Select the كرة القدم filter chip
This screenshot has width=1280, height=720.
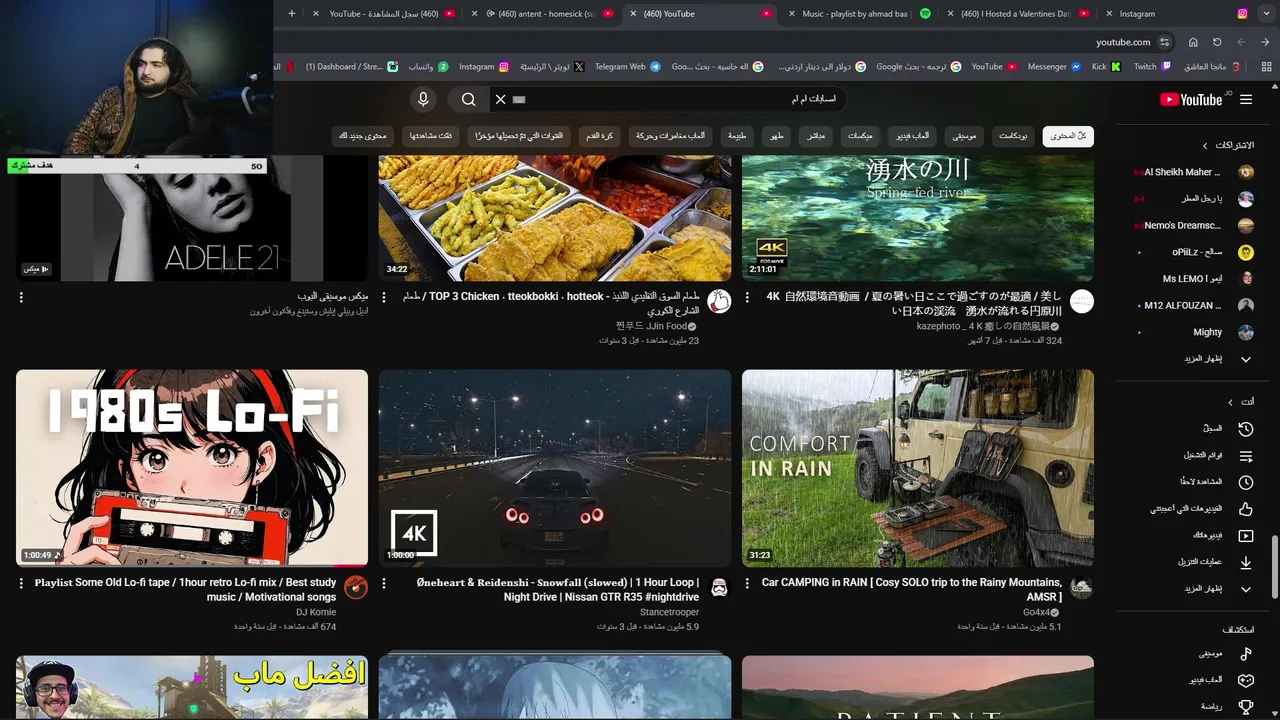pyautogui.click(x=599, y=136)
